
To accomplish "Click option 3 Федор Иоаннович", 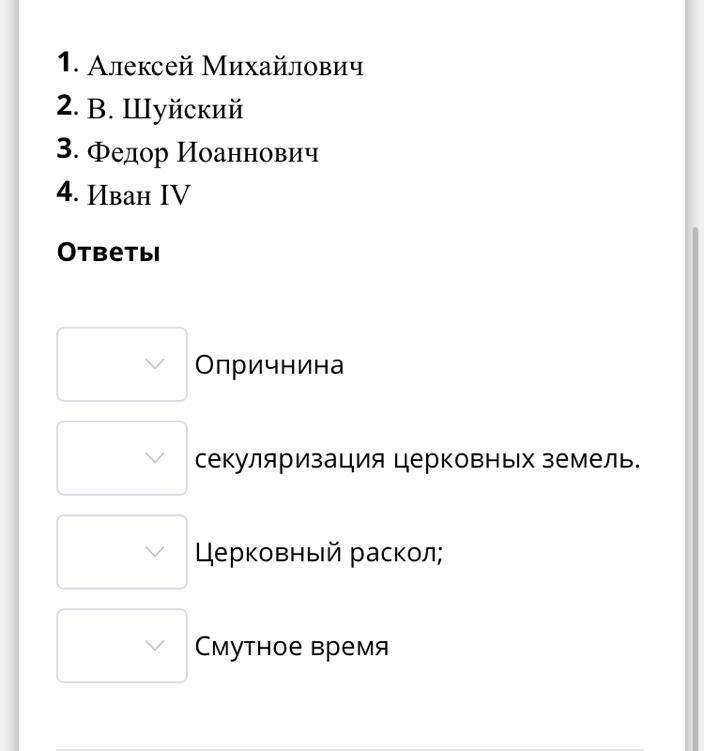I will tap(203, 152).
